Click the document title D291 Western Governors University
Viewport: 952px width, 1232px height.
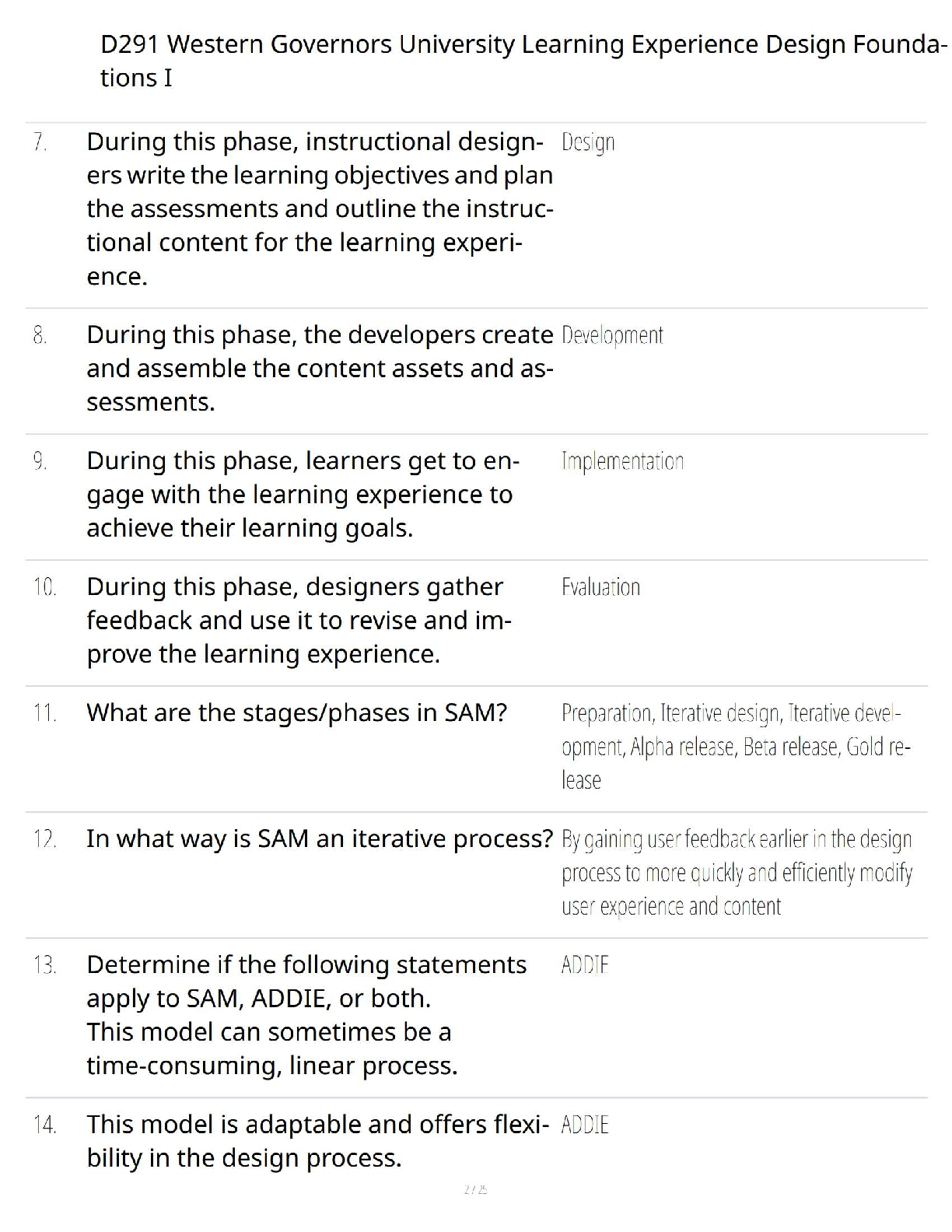[523, 61]
